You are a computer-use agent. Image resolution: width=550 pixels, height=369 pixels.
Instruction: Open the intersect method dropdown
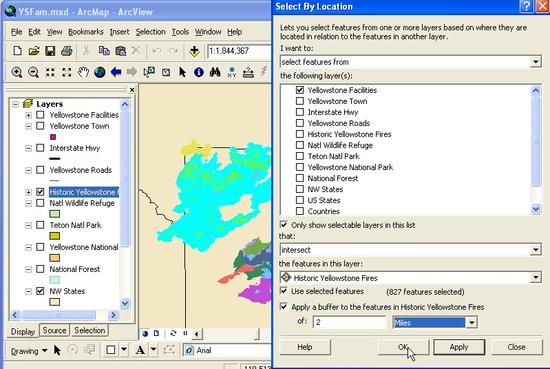pos(535,250)
